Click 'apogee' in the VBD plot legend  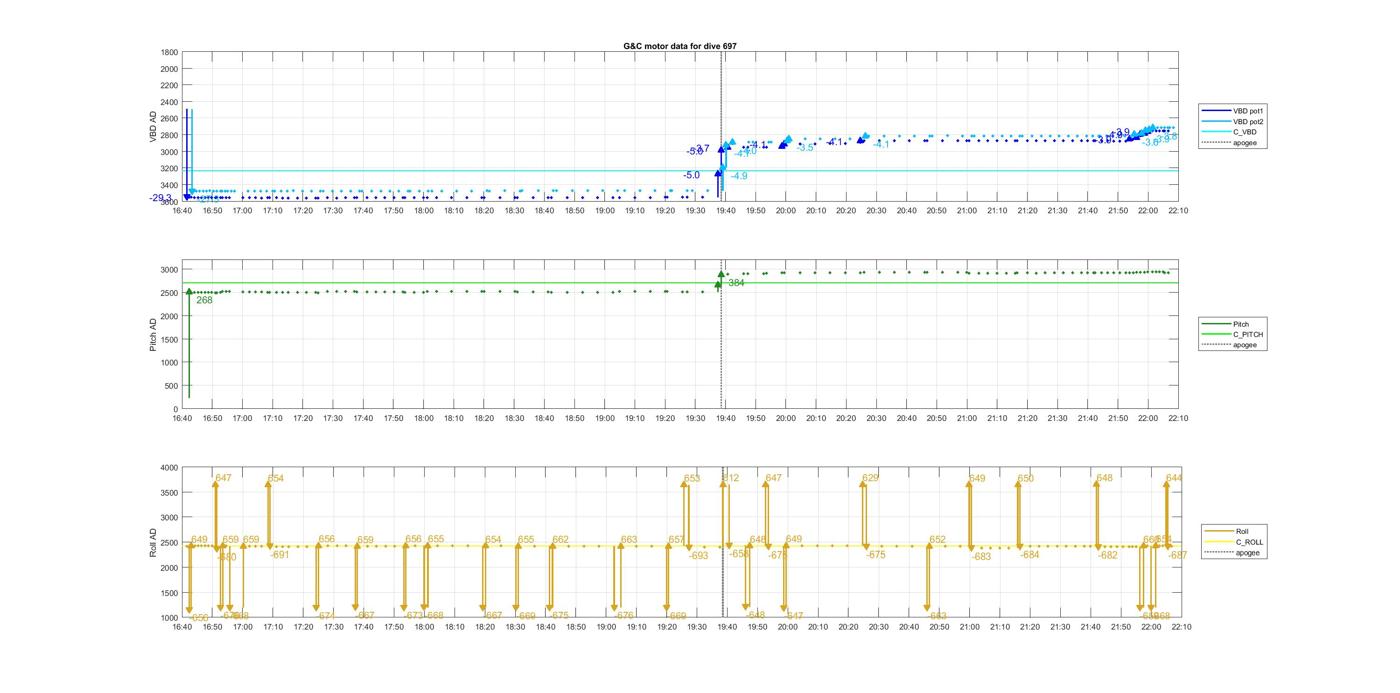pos(1231,143)
